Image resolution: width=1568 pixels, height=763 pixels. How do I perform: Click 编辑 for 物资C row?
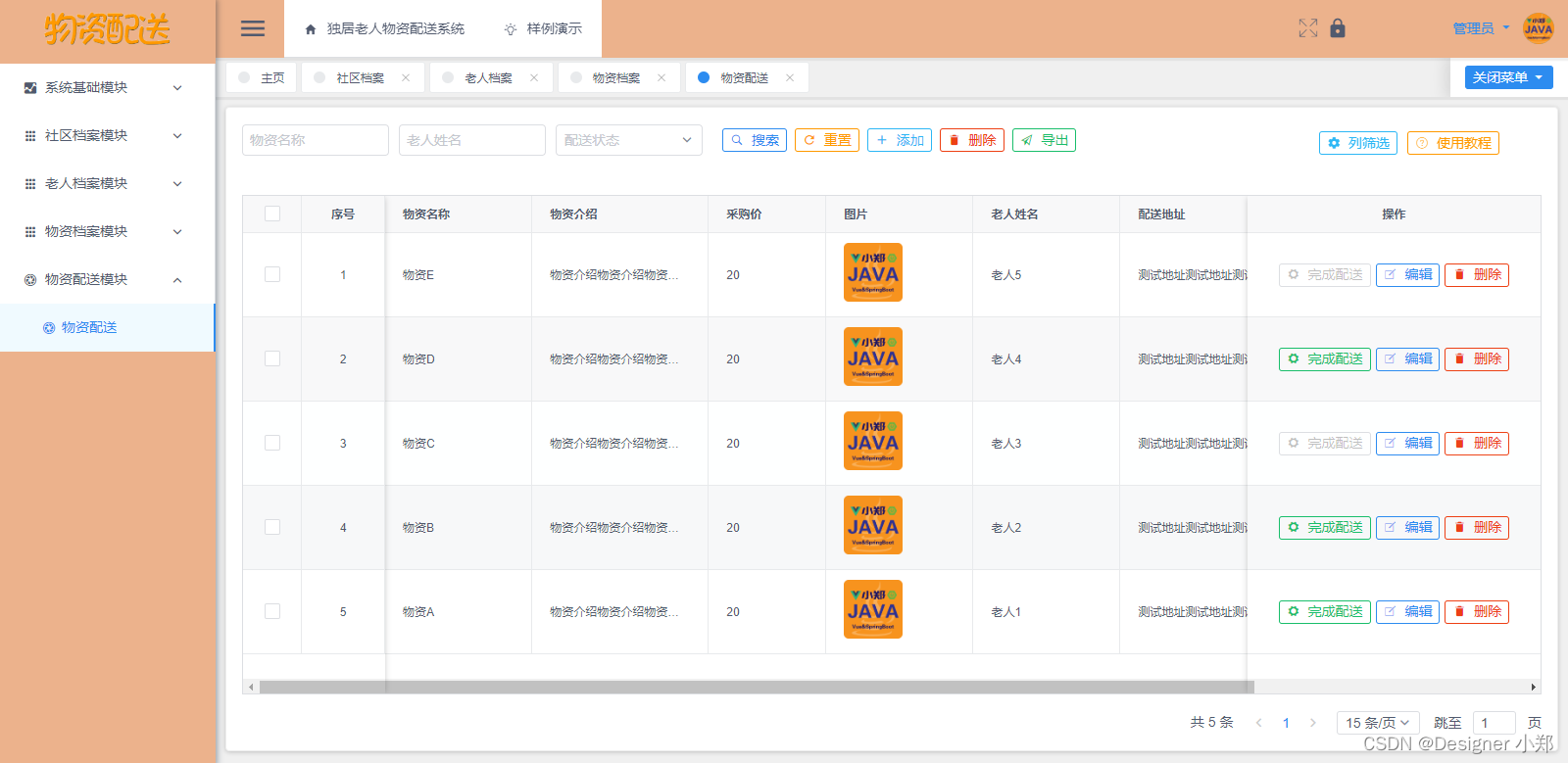click(x=1408, y=444)
